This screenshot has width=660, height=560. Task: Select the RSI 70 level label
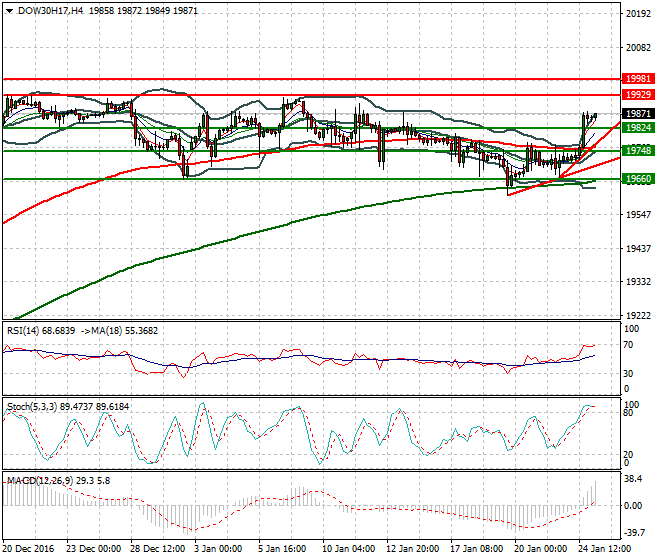628,345
